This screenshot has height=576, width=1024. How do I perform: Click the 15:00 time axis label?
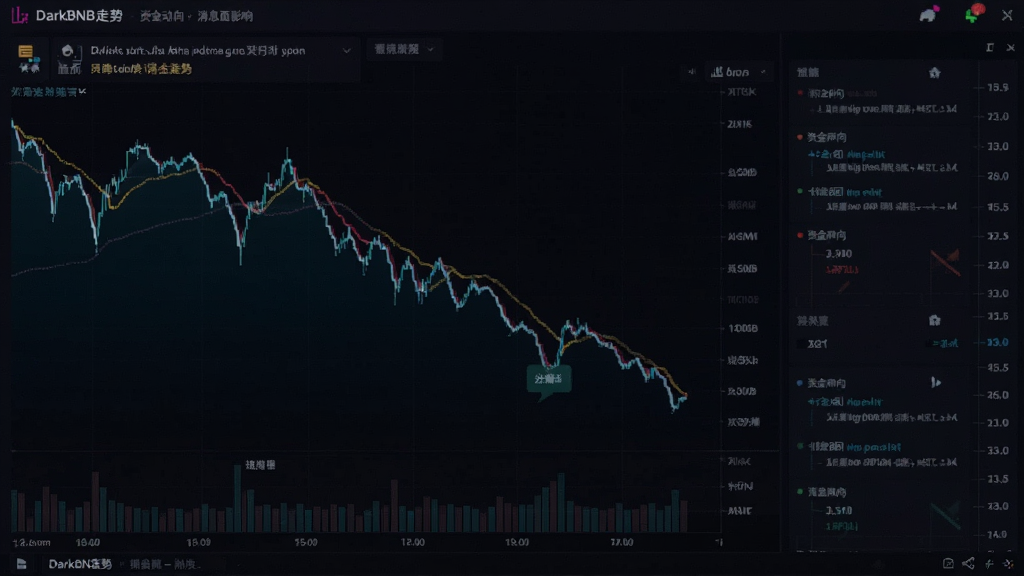click(306, 542)
